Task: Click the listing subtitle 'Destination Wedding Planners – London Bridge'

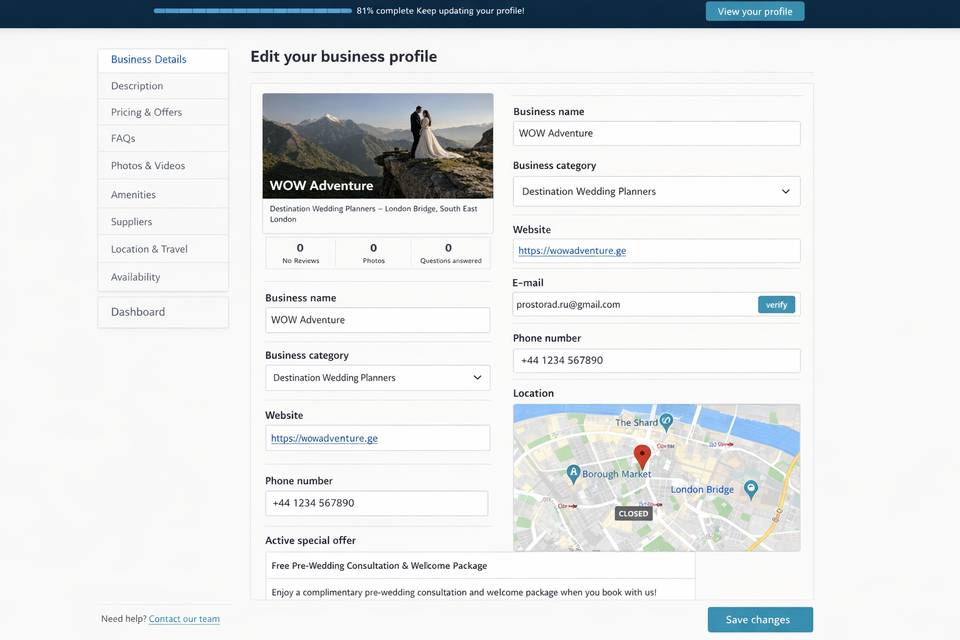Action: click(x=373, y=214)
